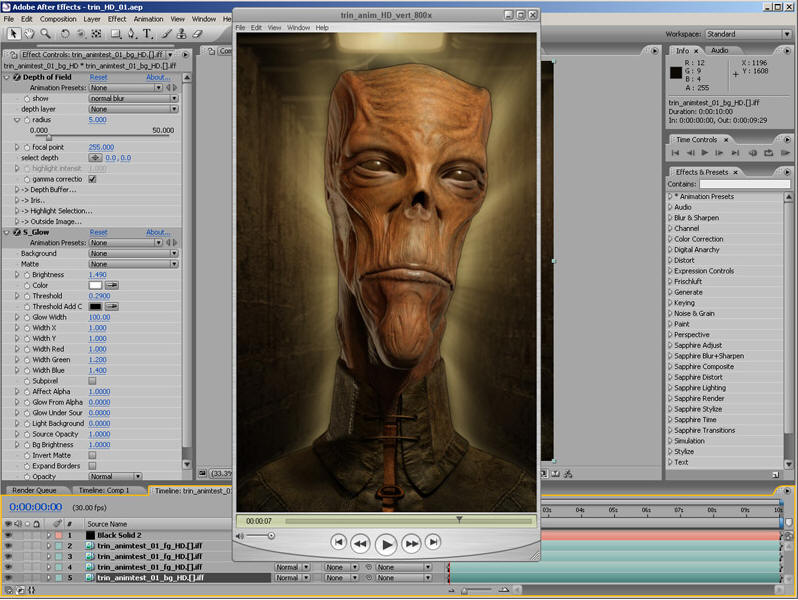The width and height of the screenshot is (798, 600).
Task: Open the Animation menu
Action: pyautogui.click(x=148, y=19)
